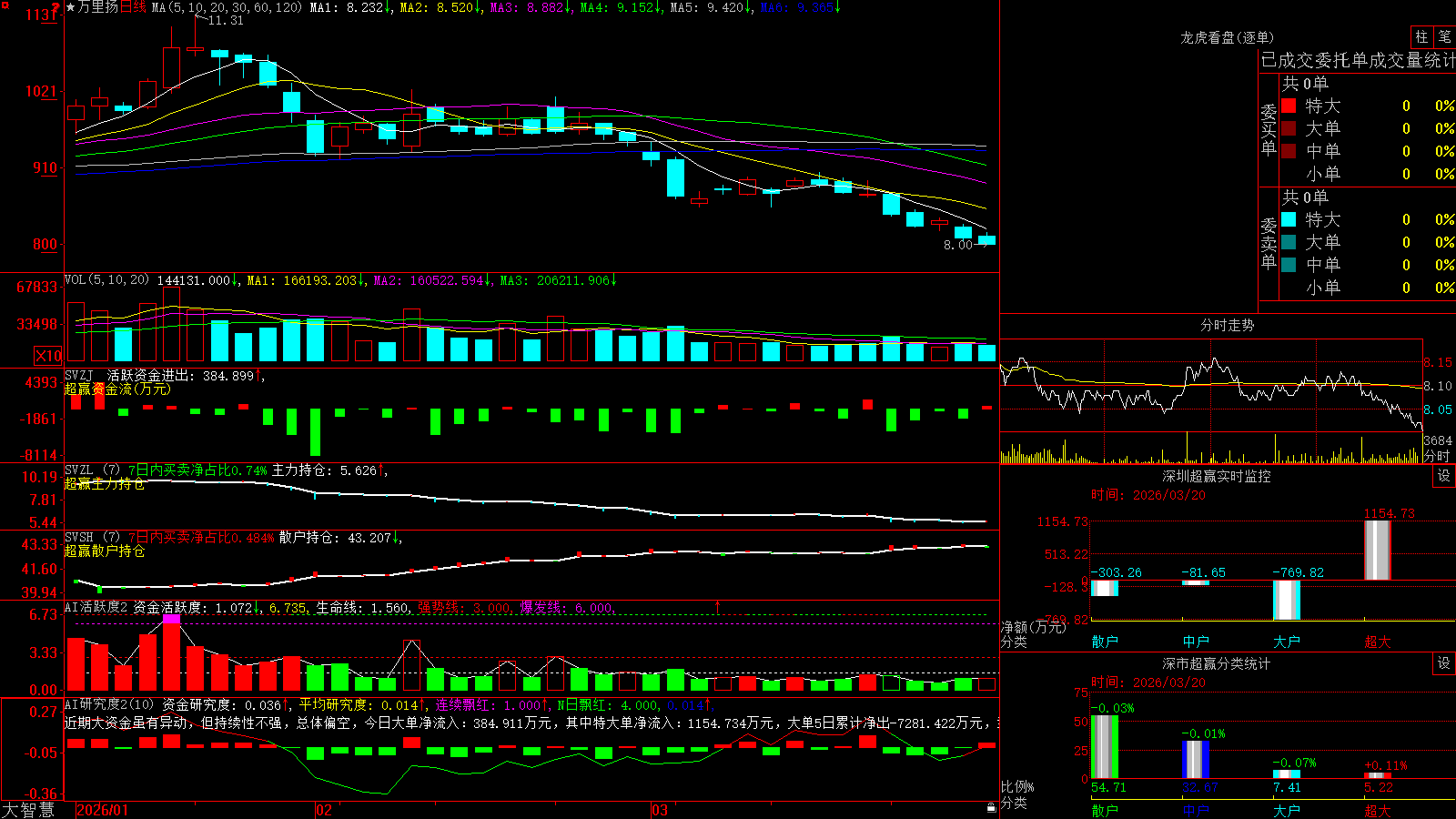Viewport: 1456px width, 819px height.
Task: Click the red up-arrow marker in AI活跃度2 panel
Action: pos(718,606)
